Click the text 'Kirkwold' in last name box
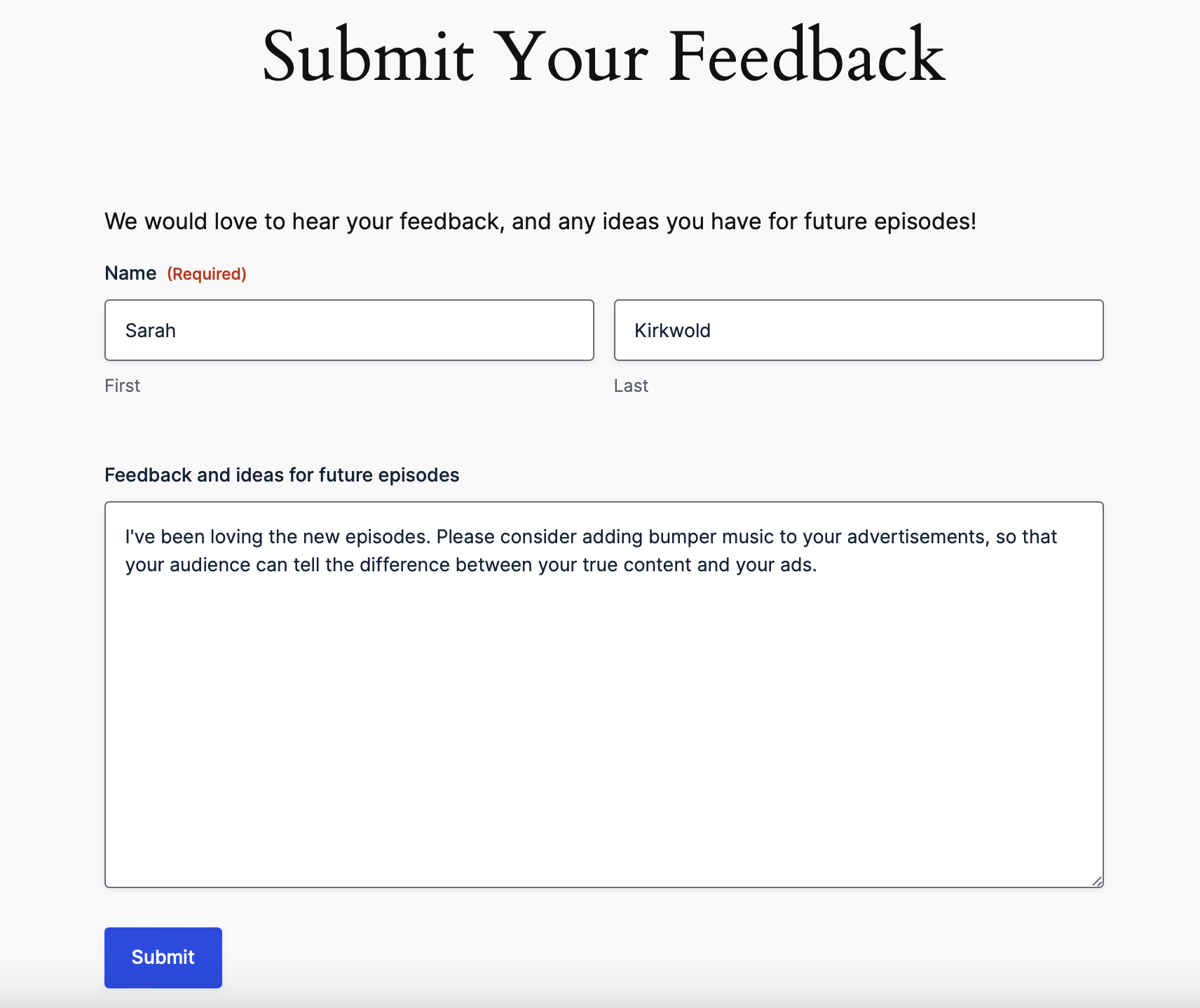Screen dimensions: 1200x1008 pyautogui.click(x=672, y=331)
